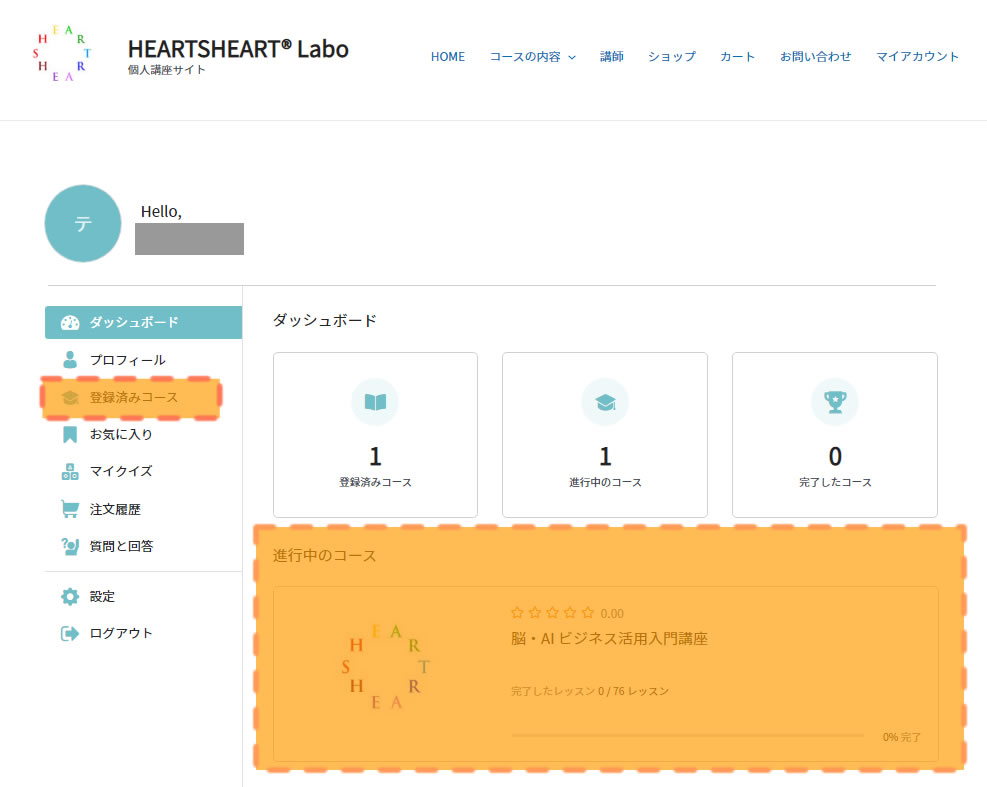Click the 進行中のコース section heading
The width and height of the screenshot is (987, 787).
point(324,556)
